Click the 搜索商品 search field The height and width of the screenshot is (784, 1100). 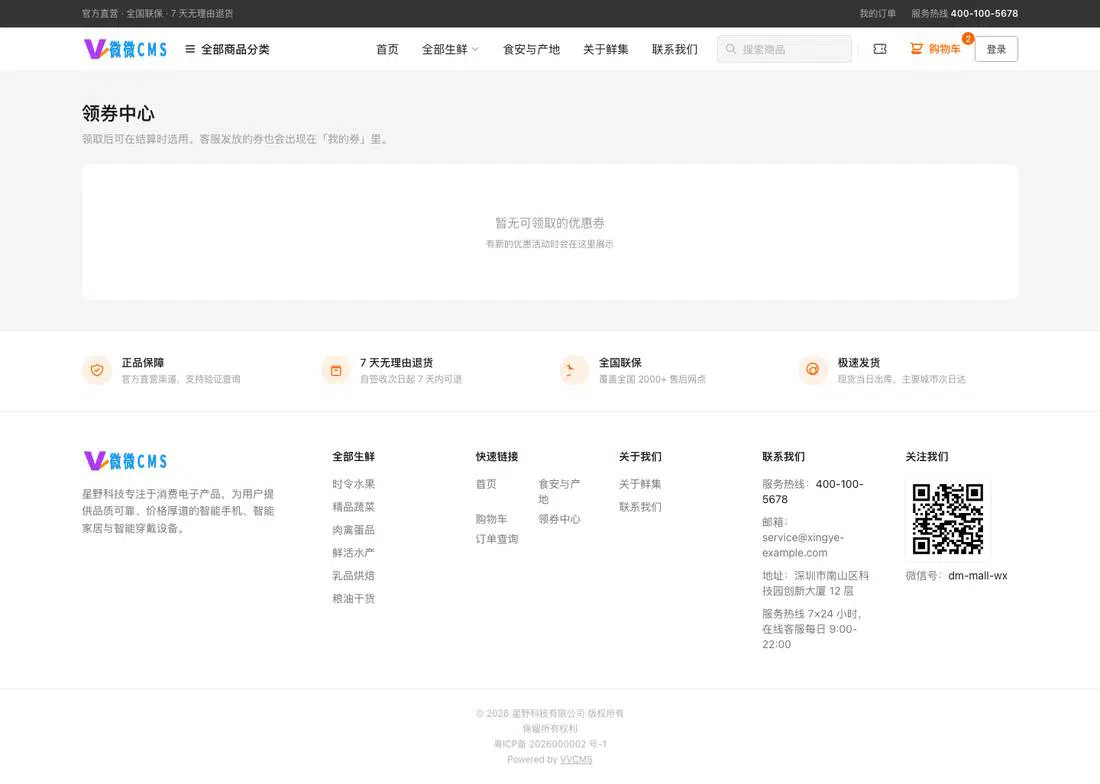pos(784,49)
